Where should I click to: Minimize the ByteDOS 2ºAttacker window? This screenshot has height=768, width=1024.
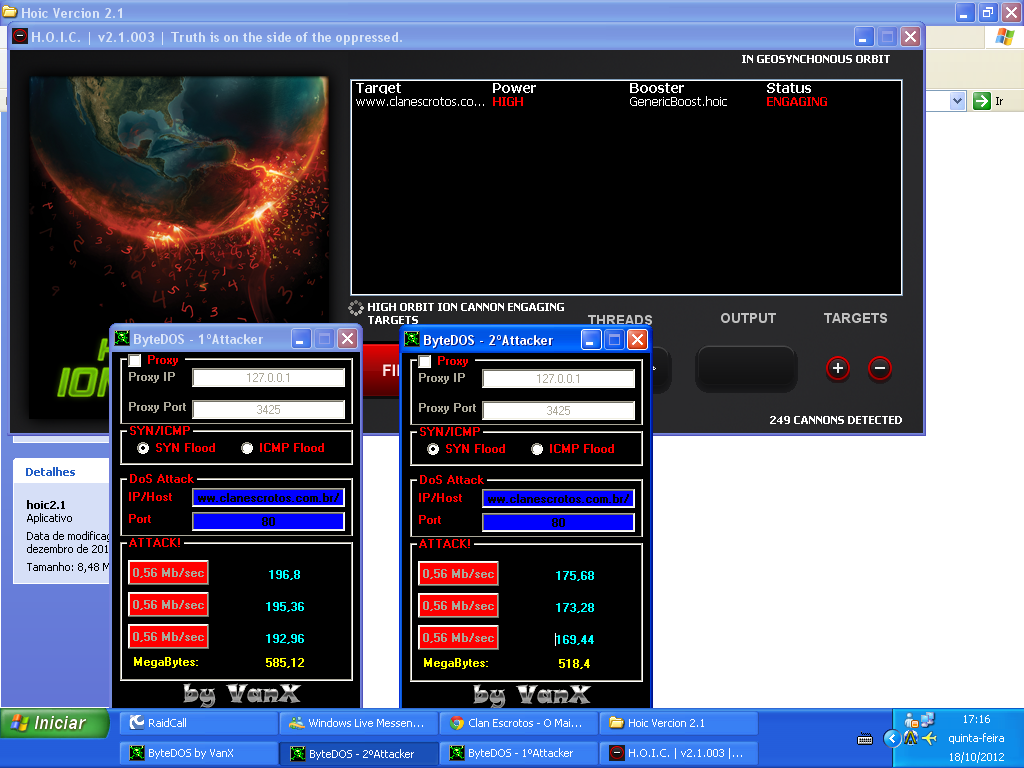click(591, 340)
